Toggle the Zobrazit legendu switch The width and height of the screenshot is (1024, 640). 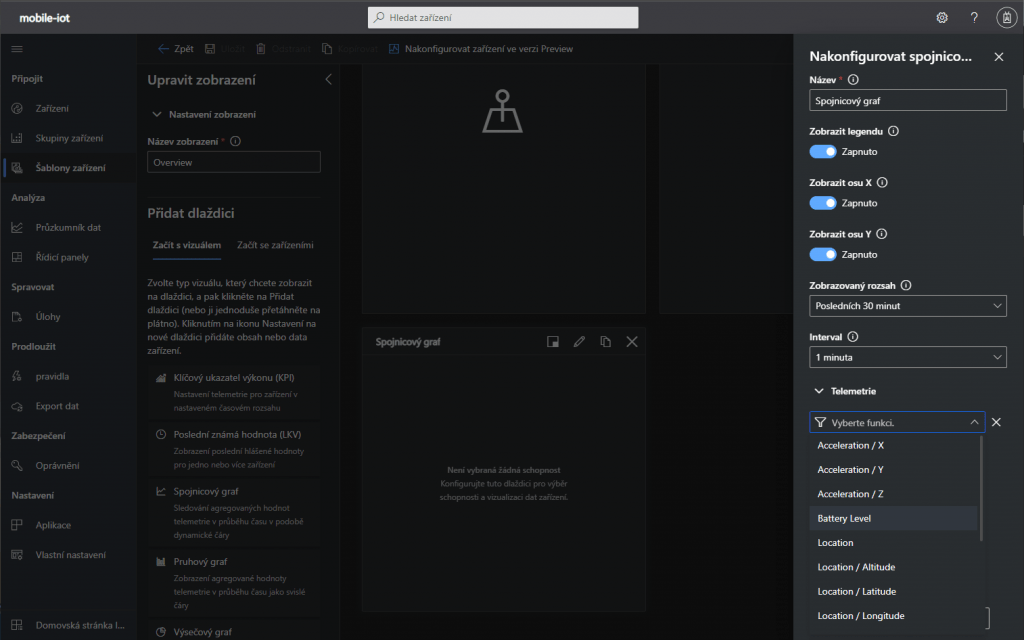(823, 151)
